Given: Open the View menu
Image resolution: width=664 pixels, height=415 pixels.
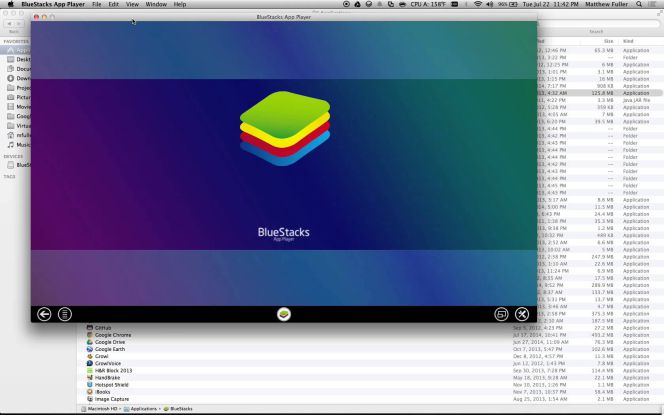Looking at the screenshot, I should pyautogui.click(x=132, y=4).
